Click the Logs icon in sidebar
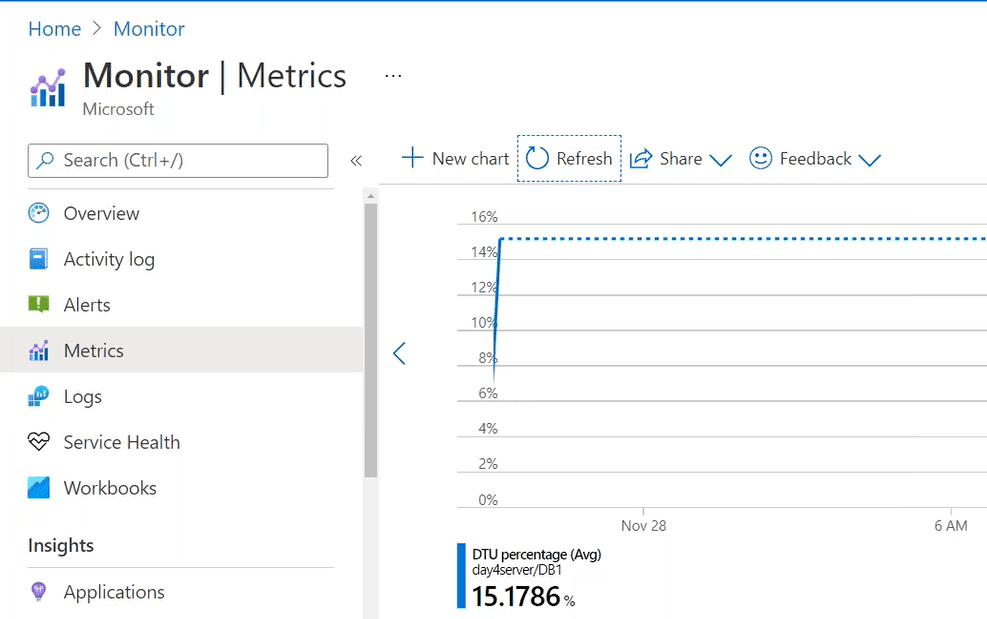Viewport: 987px width, 619px height. pos(39,397)
